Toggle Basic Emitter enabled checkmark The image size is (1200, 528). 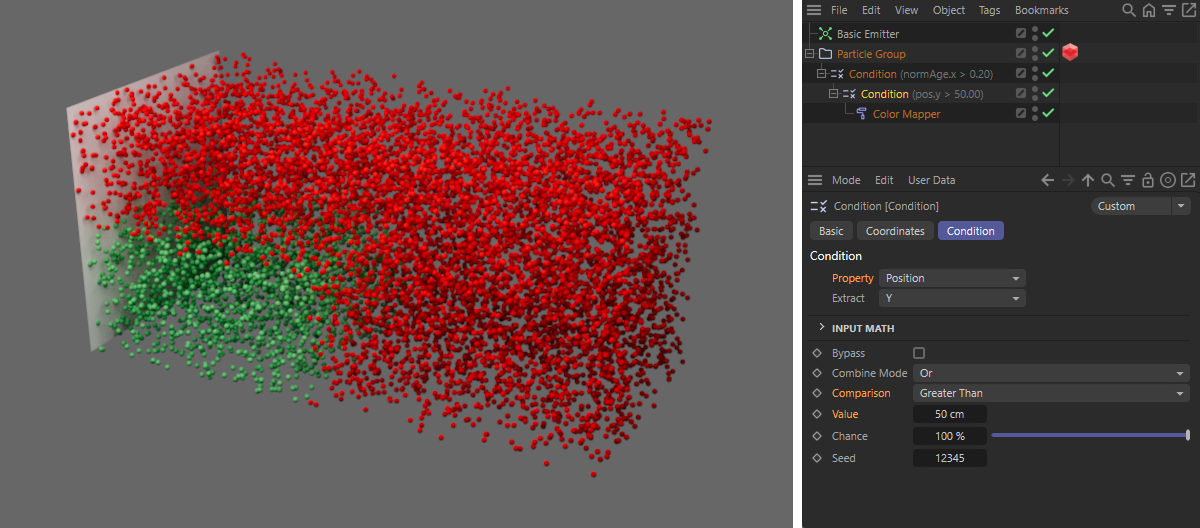[1048, 33]
